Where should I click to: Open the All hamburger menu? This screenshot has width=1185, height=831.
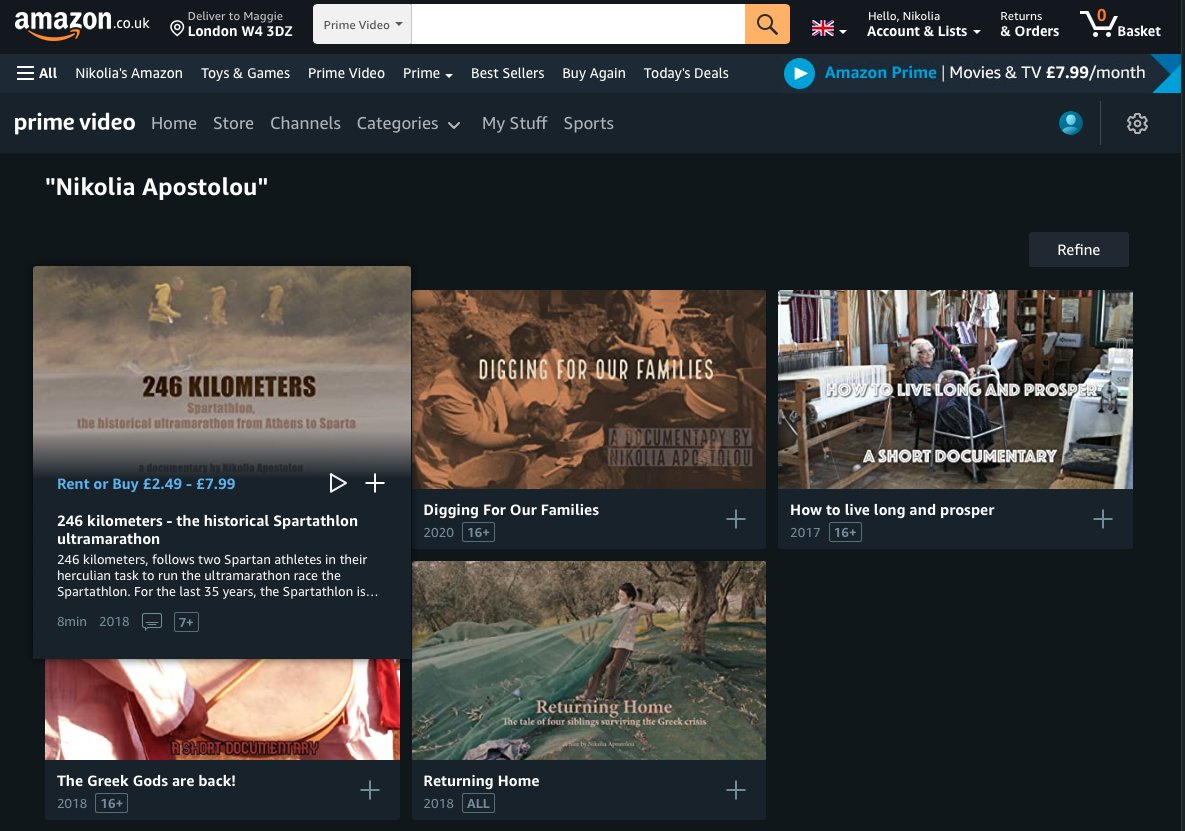(x=37, y=73)
